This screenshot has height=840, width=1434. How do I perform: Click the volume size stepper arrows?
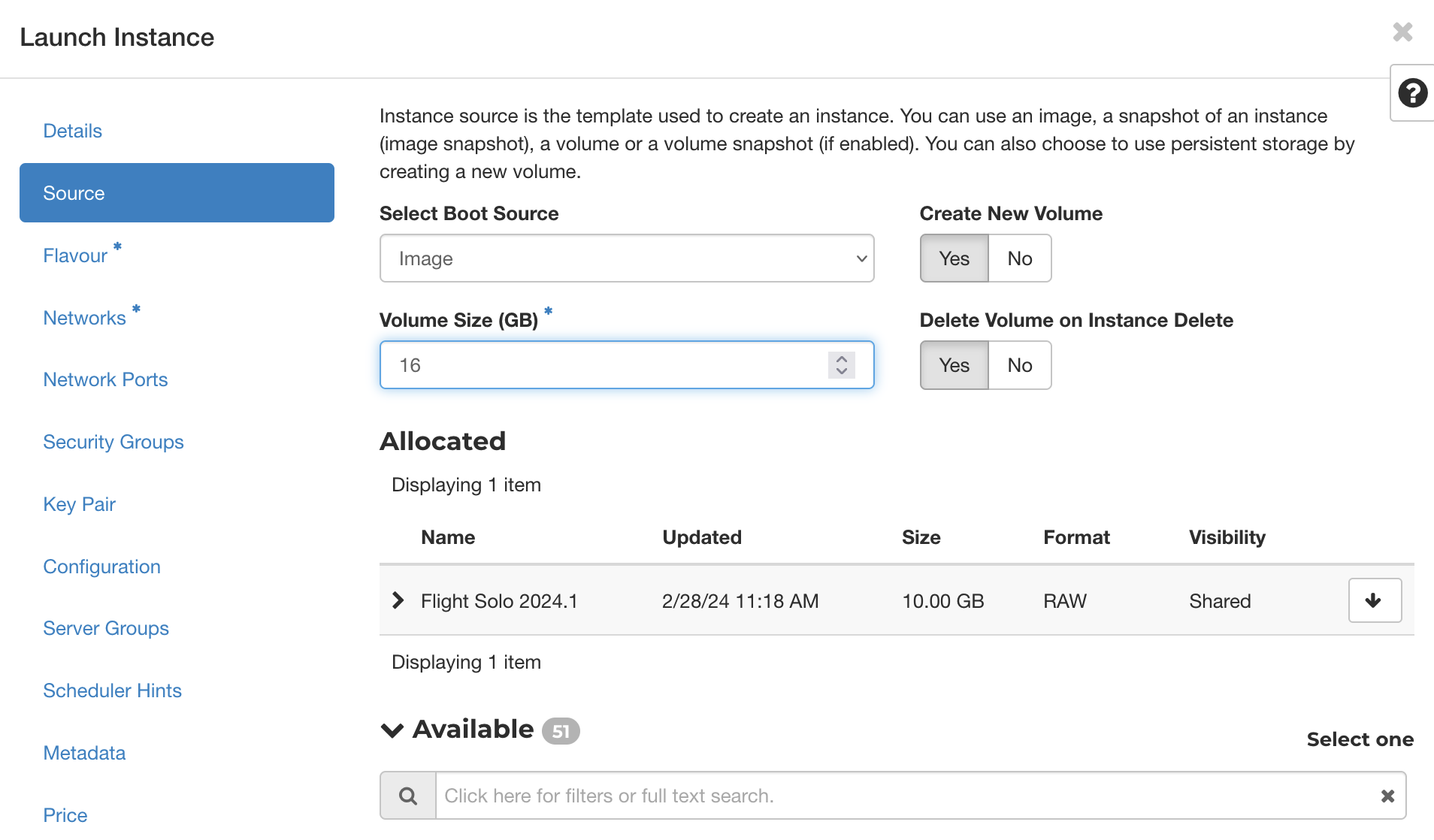coord(842,365)
